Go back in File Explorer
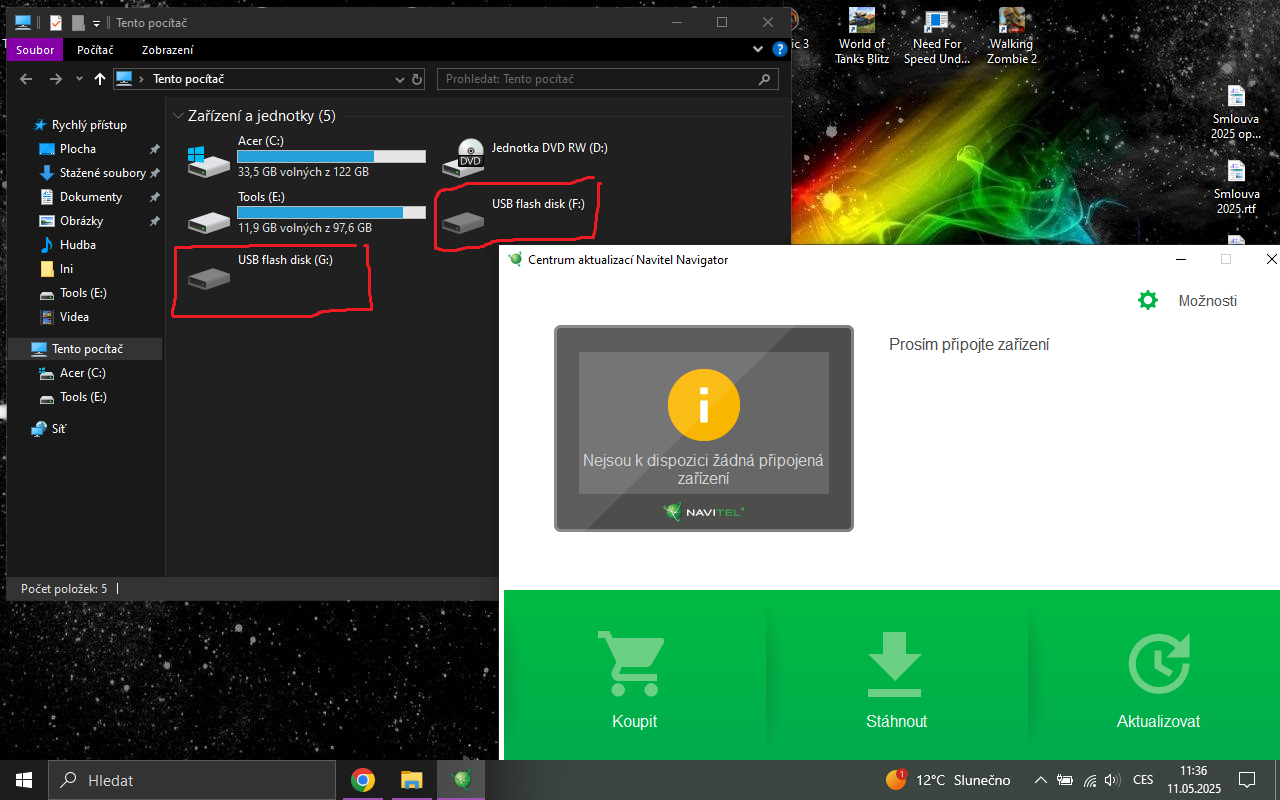The height and width of the screenshot is (800, 1280). coord(27,79)
